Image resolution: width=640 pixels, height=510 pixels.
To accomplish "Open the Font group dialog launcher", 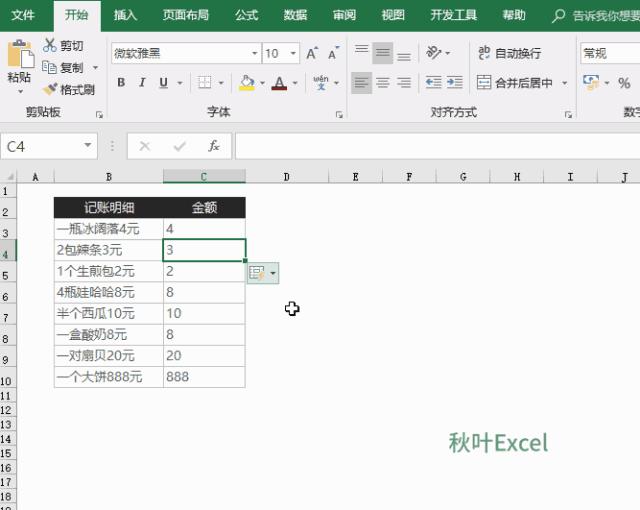I will point(339,115).
